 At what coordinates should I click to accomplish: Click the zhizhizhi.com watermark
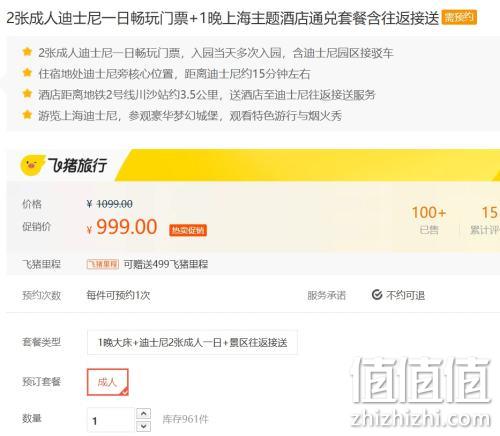421,418
